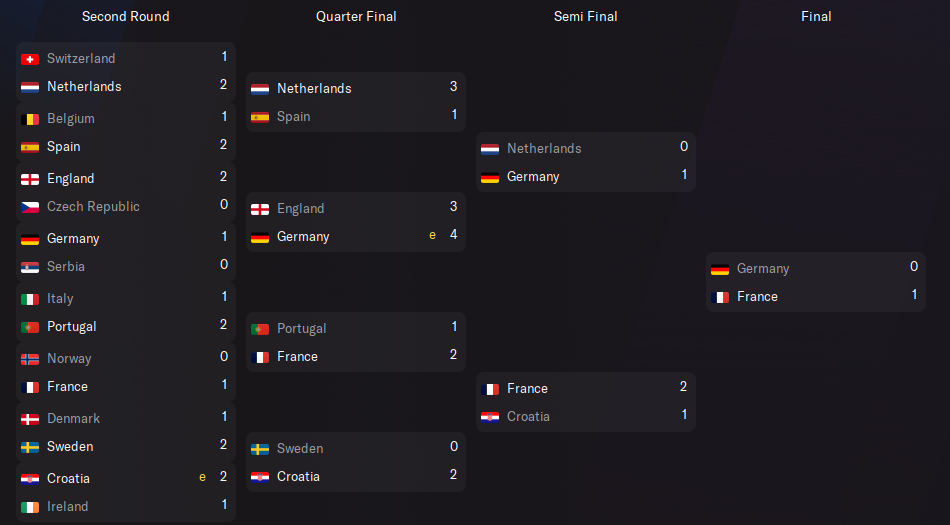Viewport: 950px width, 525px height.
Task: Click the Czech Republic flag icon
Action: pos(30,207)
